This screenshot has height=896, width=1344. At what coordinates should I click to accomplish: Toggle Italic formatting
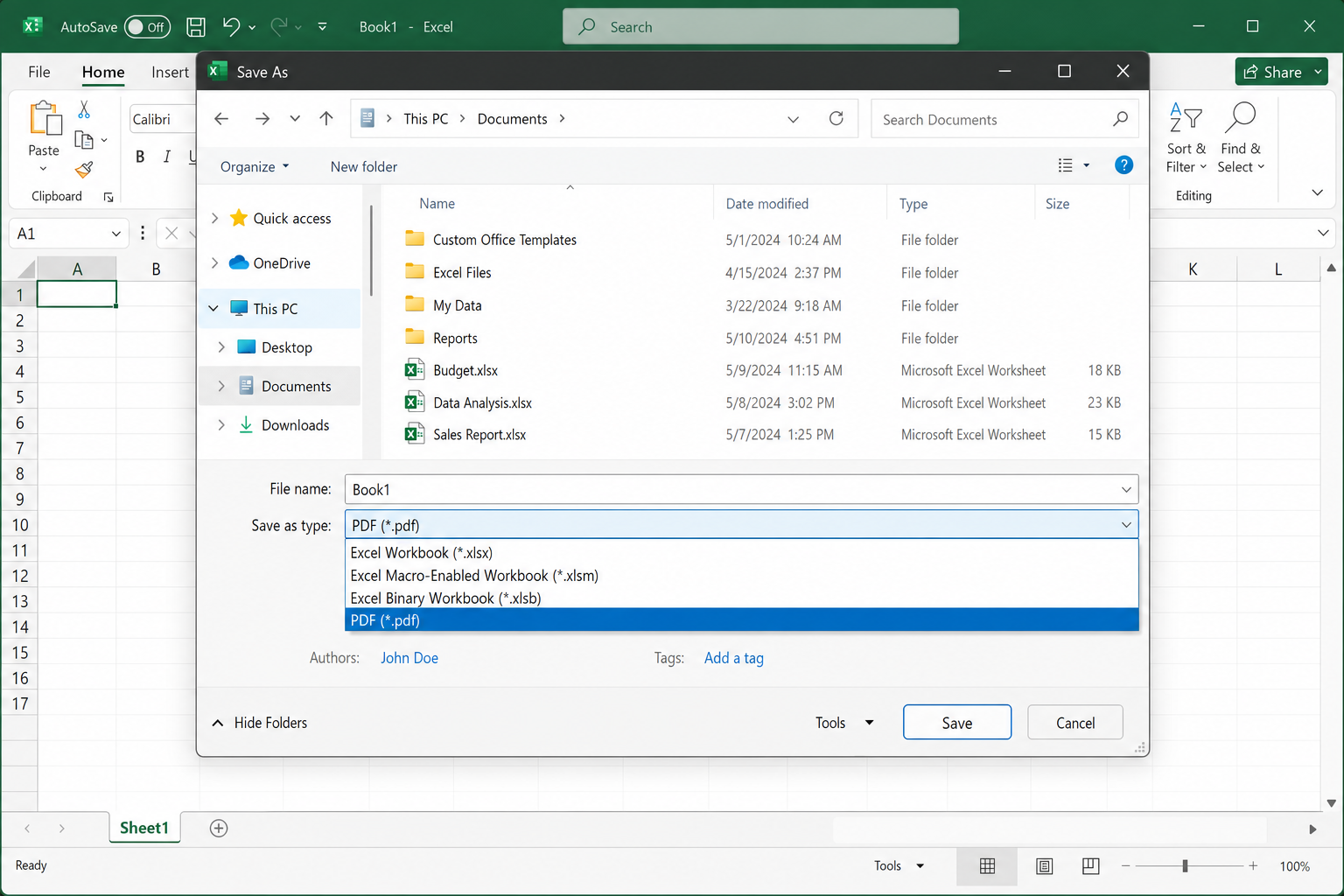pos(166,157)
